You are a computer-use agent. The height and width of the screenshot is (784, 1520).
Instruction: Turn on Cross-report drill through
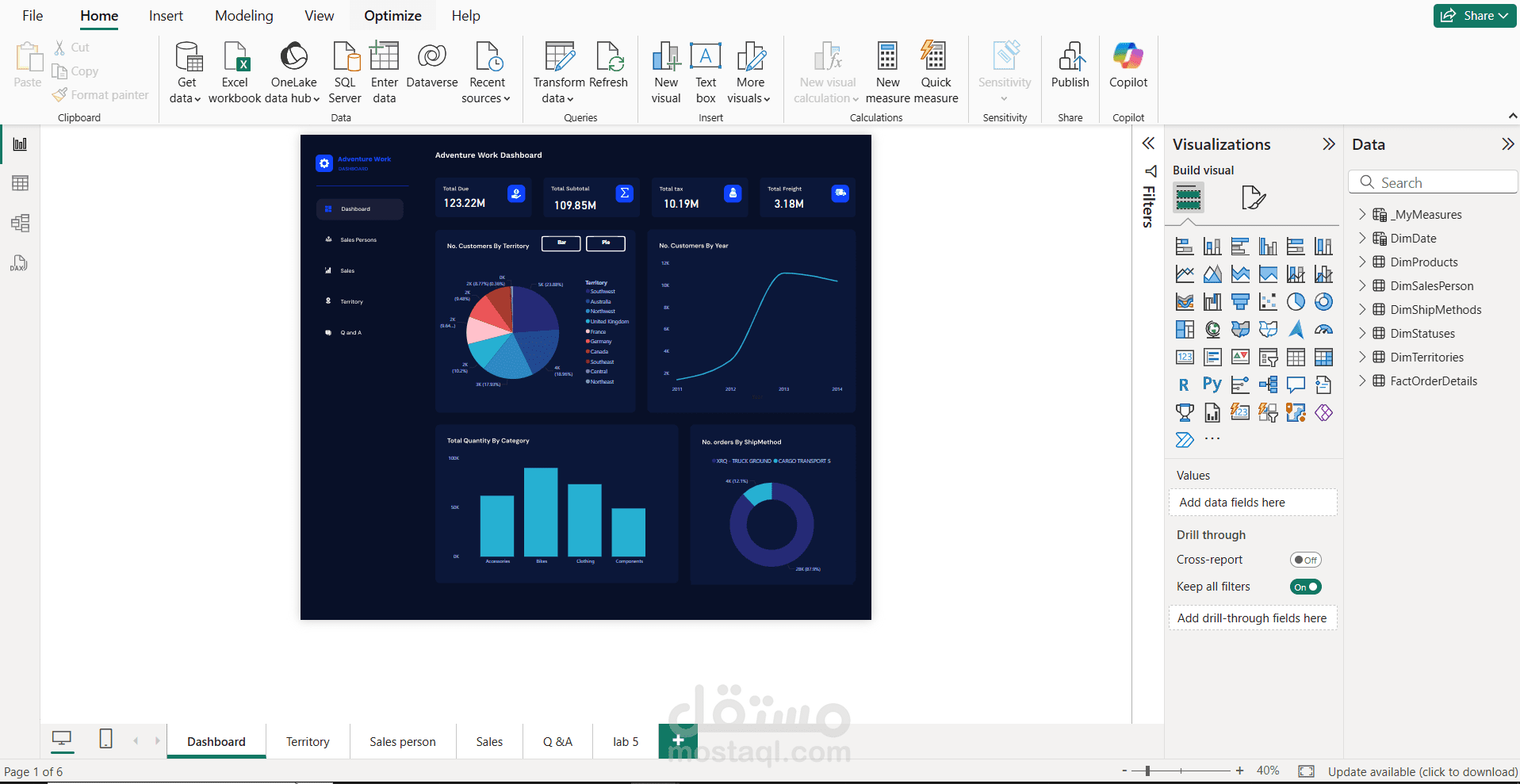point(1305,560)
